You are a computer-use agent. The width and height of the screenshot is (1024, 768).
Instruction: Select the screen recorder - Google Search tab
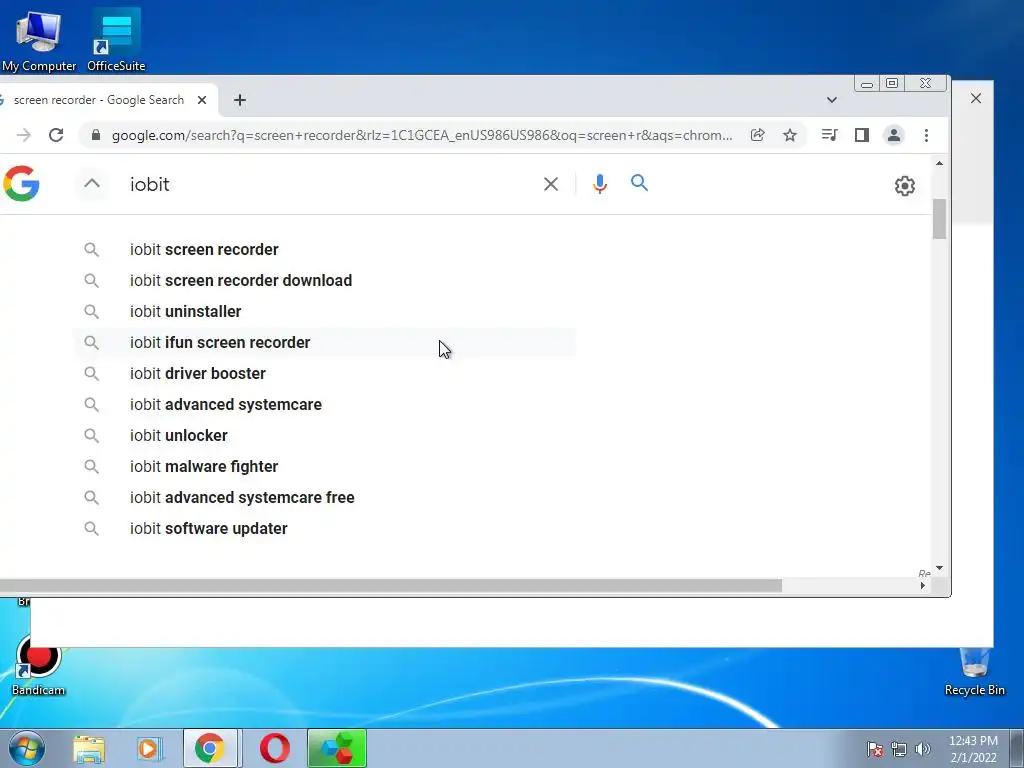(x=98, y=100)
